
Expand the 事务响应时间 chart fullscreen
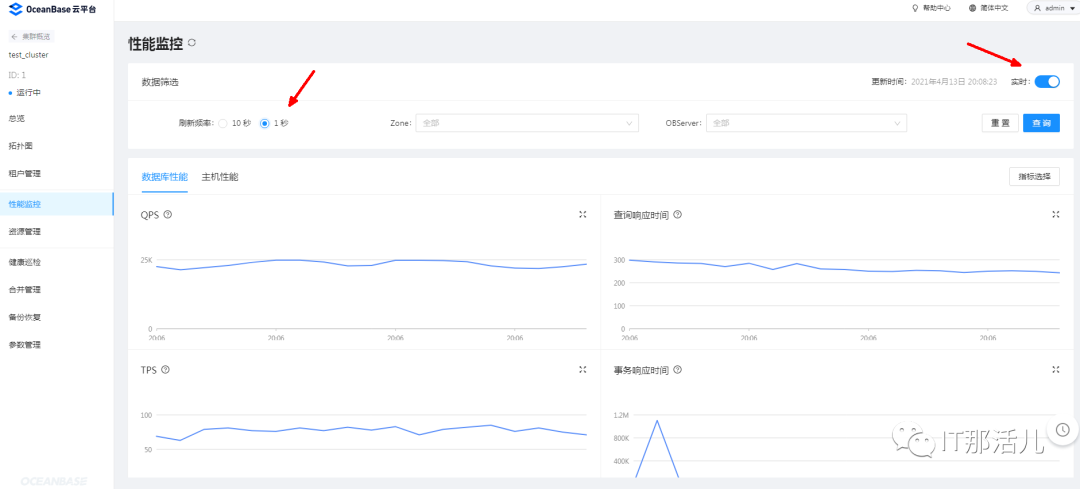coord(1055,369)
